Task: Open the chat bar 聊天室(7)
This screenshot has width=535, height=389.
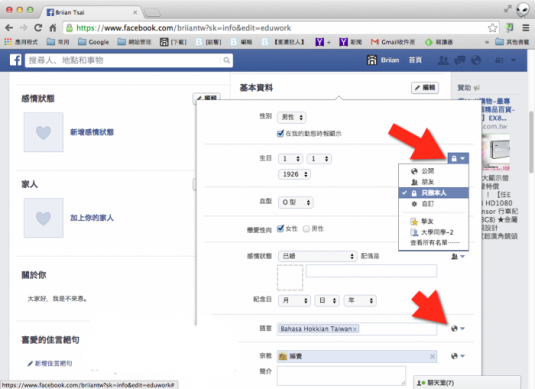Action: [467, 383]
